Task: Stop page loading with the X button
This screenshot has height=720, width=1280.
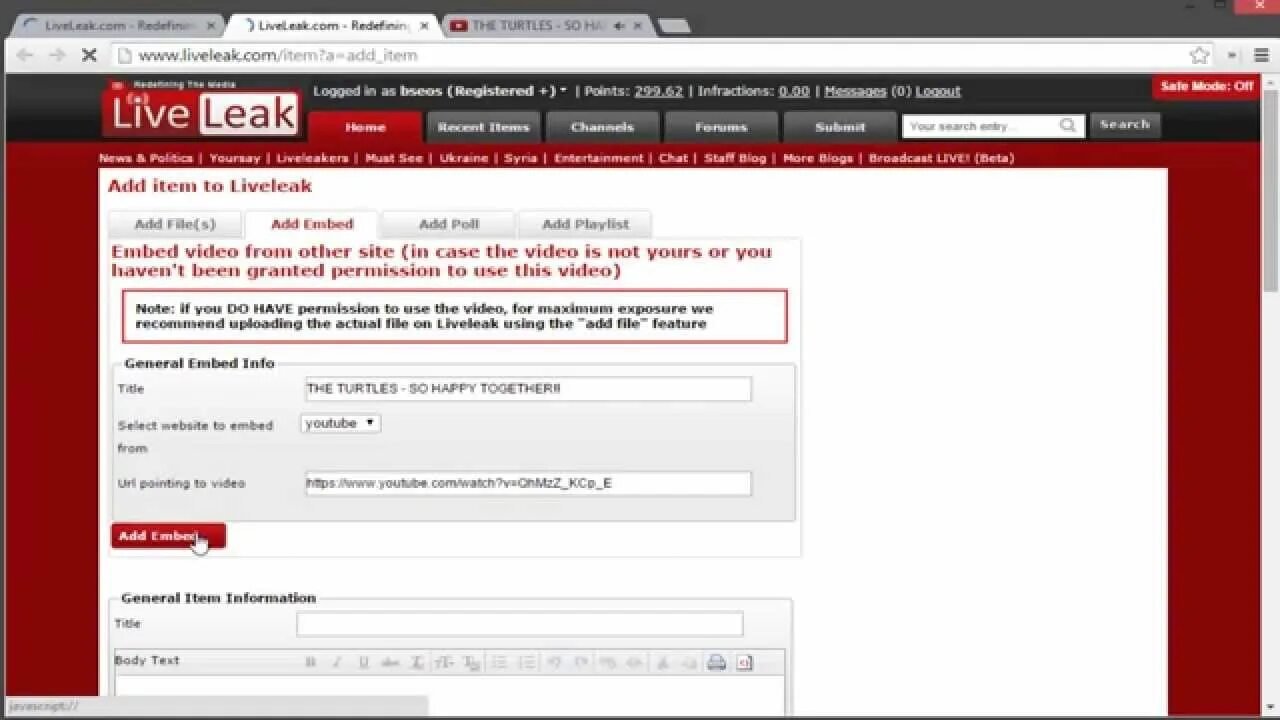Action: click(88, 56)
